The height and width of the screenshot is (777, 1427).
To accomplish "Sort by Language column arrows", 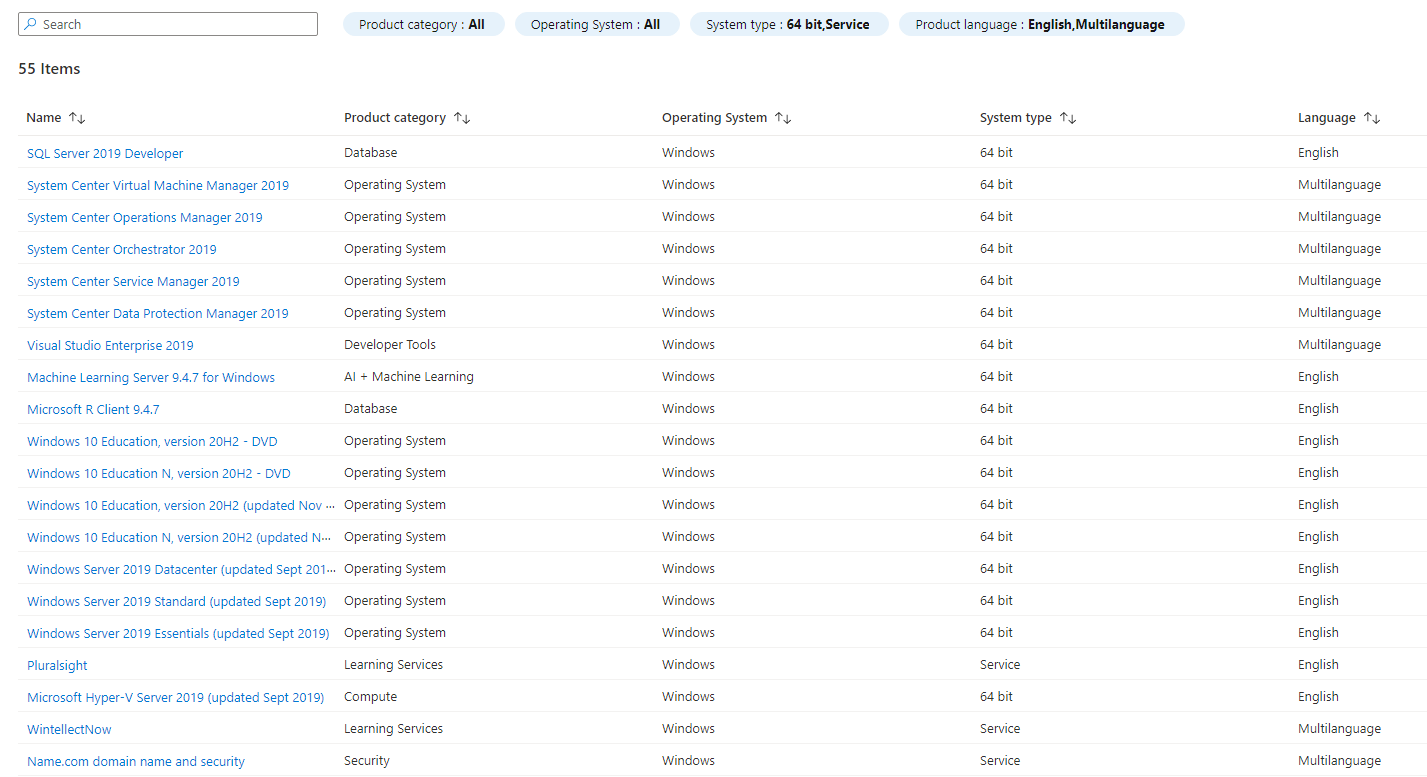I will point(1372,118).
